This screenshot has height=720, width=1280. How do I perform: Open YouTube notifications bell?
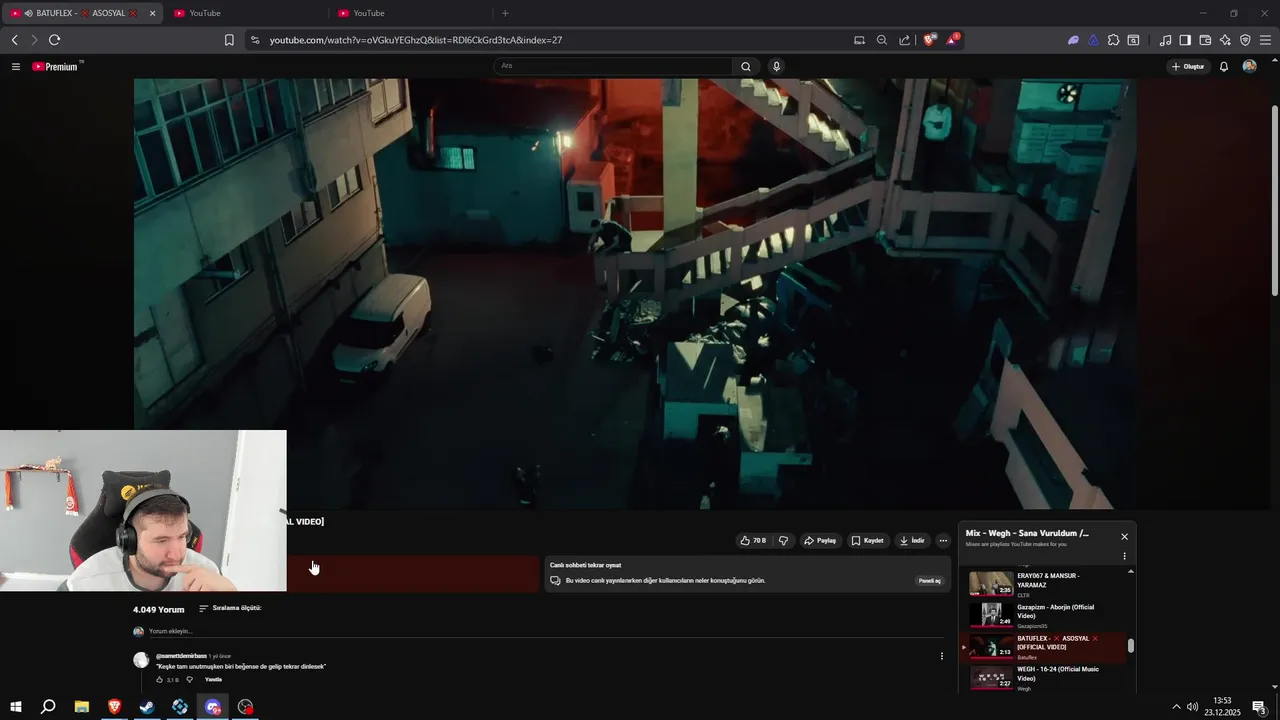tap(1223, 66)
